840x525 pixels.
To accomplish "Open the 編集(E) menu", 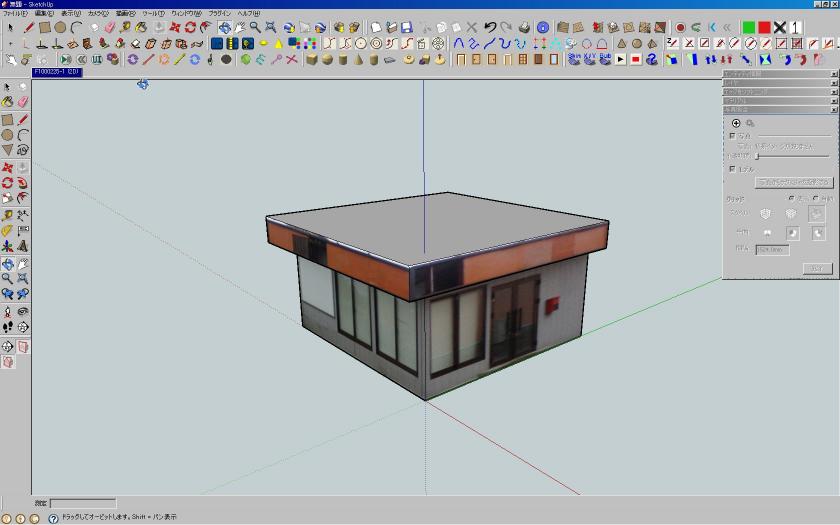I will pos(44,13).
